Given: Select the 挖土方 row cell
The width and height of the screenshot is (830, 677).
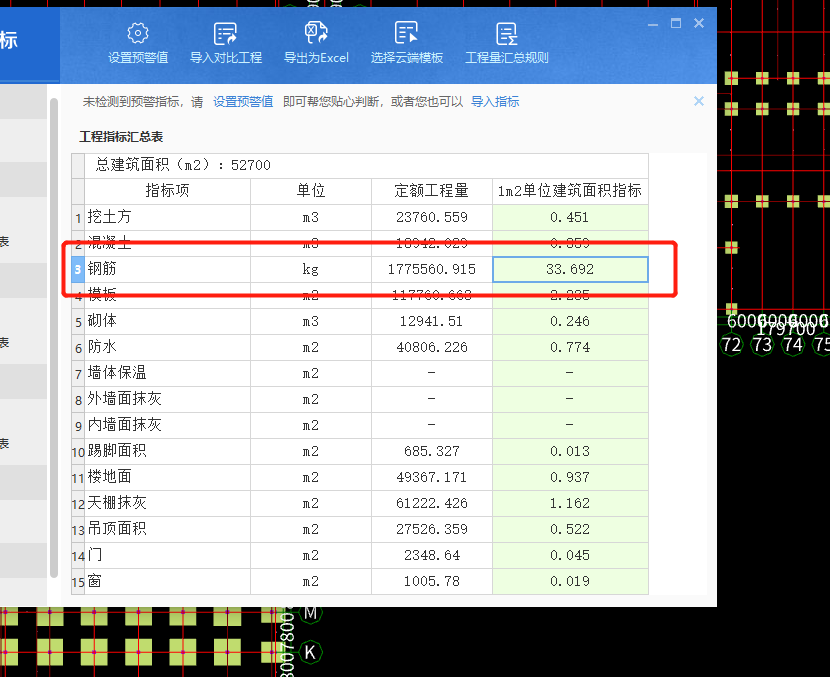Looking at the screenshot, I should (x=167, y=217).
